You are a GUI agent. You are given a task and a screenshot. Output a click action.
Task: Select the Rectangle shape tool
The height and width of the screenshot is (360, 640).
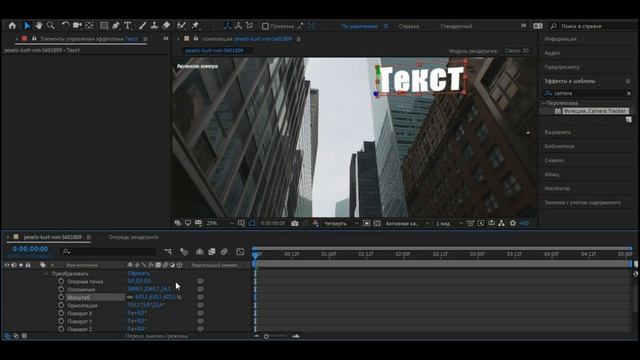click(104, 26)
